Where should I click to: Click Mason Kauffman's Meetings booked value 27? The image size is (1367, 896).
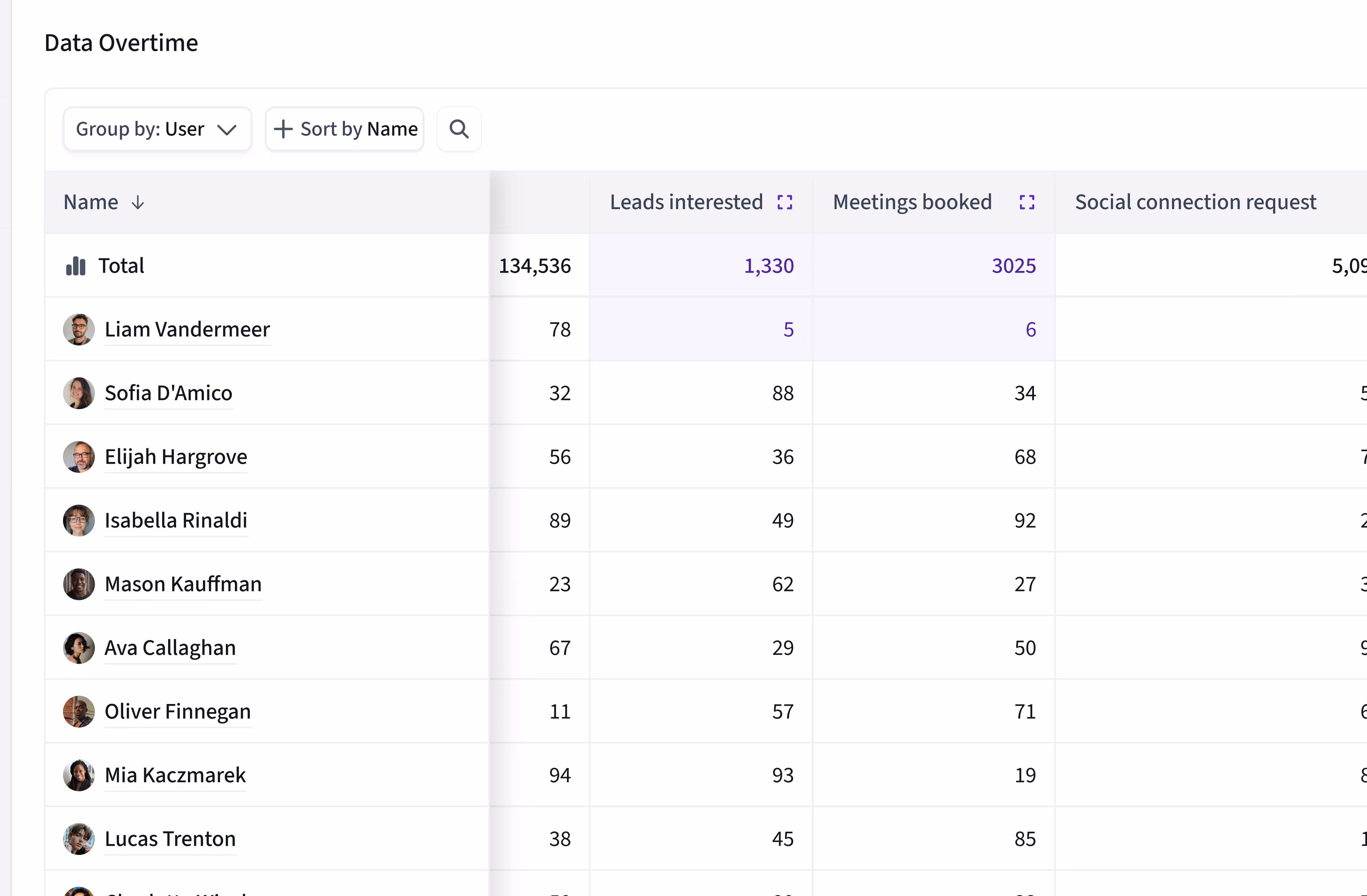click(x=1025, y=584)
